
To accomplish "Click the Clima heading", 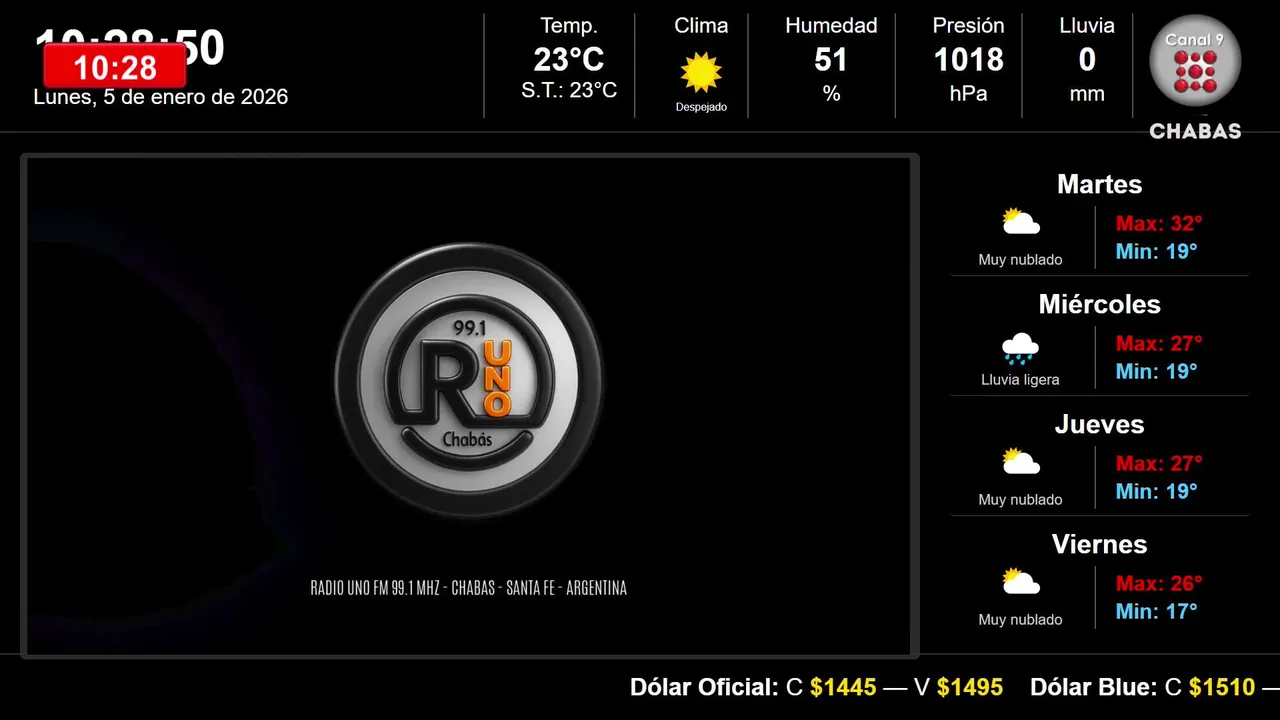I will point(701,26).
